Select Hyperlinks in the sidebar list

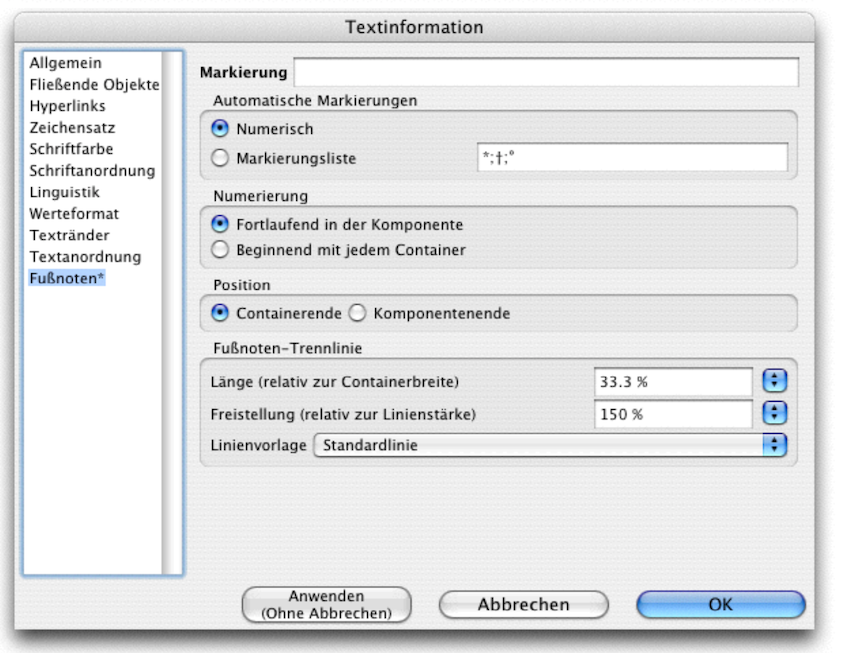tap(67, 106)
